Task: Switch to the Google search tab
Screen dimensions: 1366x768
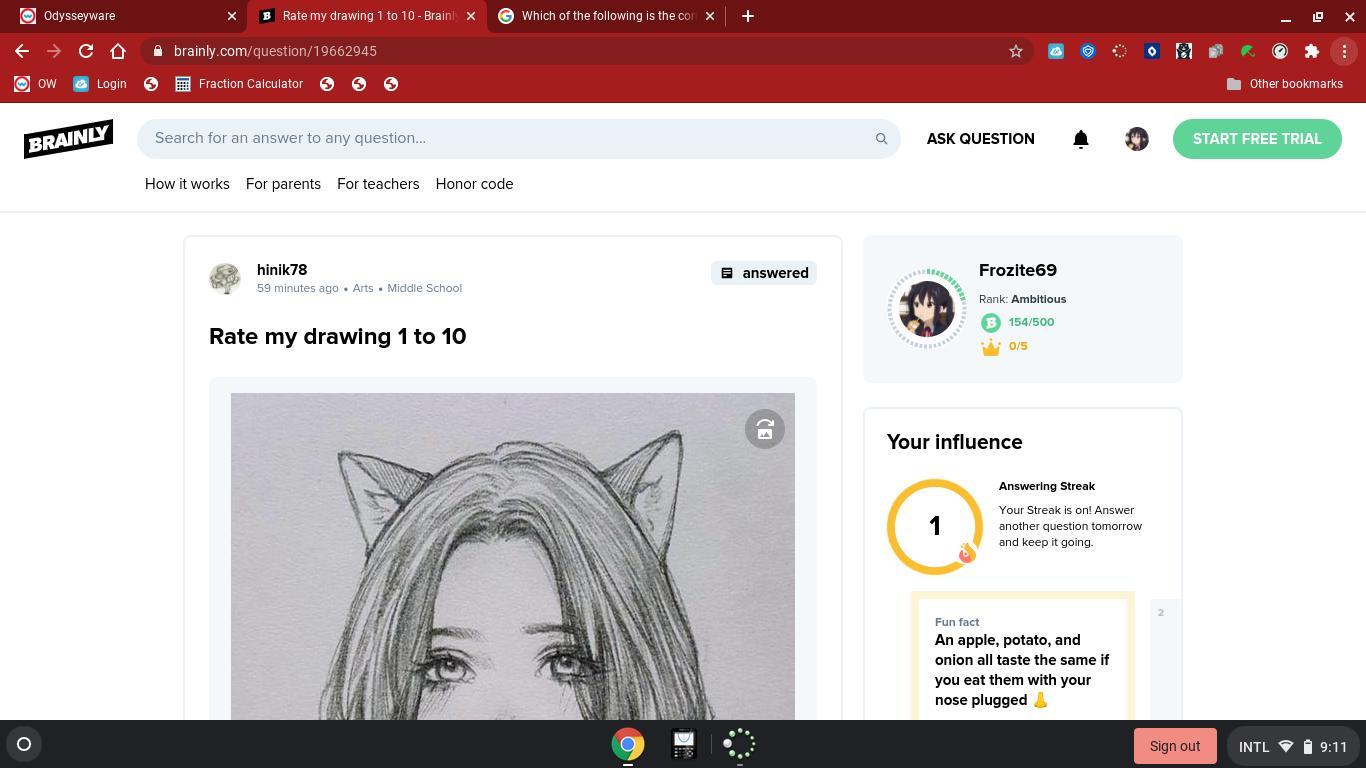Action: coord(606,16)
